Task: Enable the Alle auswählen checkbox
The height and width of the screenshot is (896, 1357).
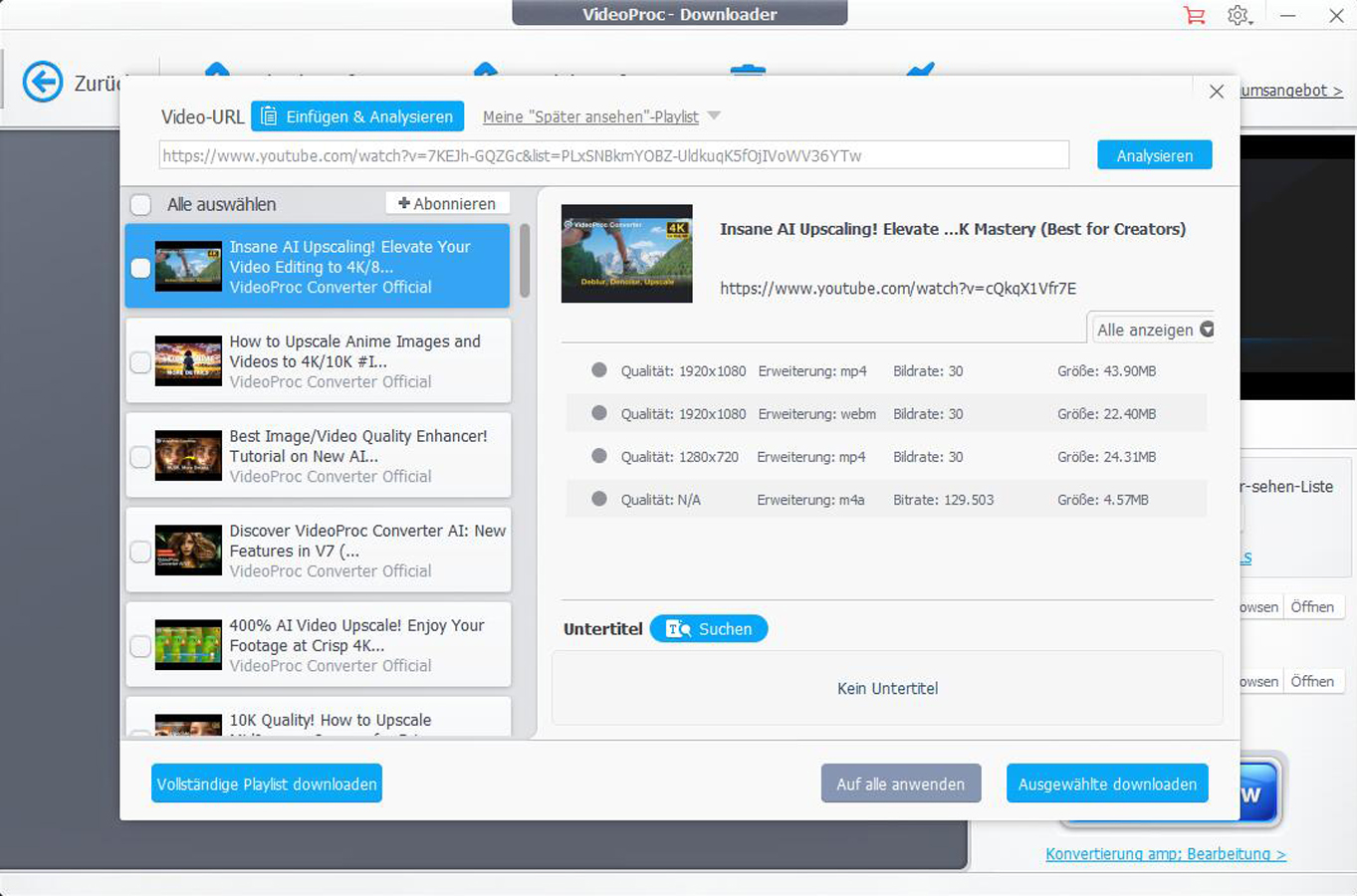Action: [x=139, y=204]
